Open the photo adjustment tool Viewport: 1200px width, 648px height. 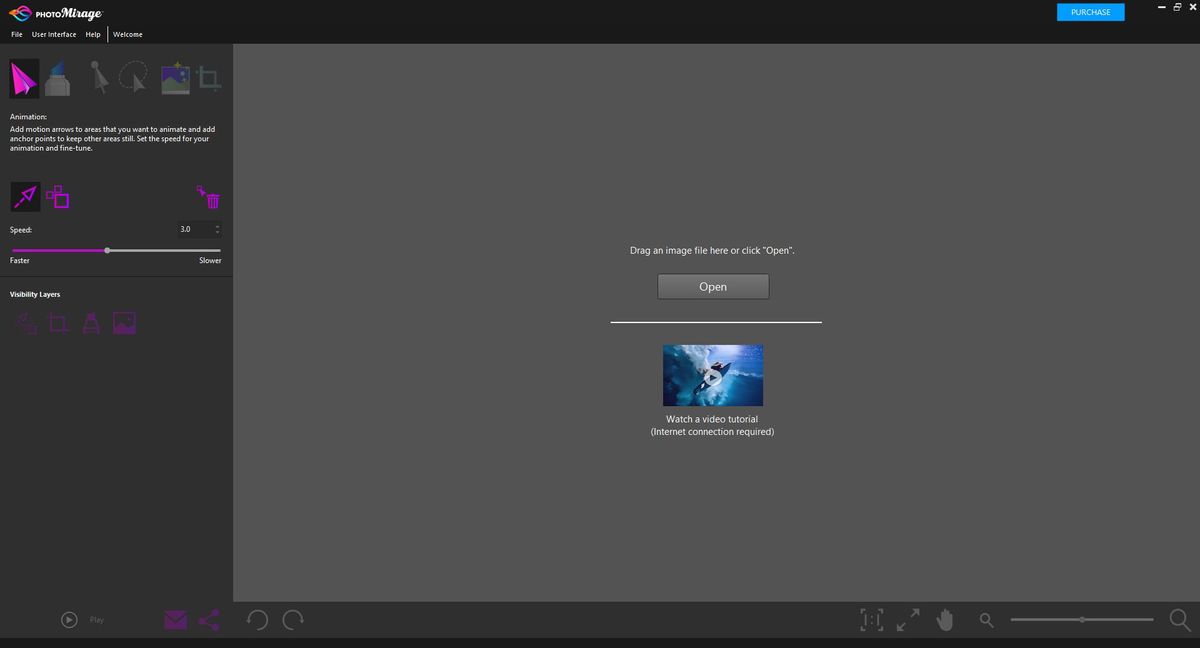pos(175,78)
